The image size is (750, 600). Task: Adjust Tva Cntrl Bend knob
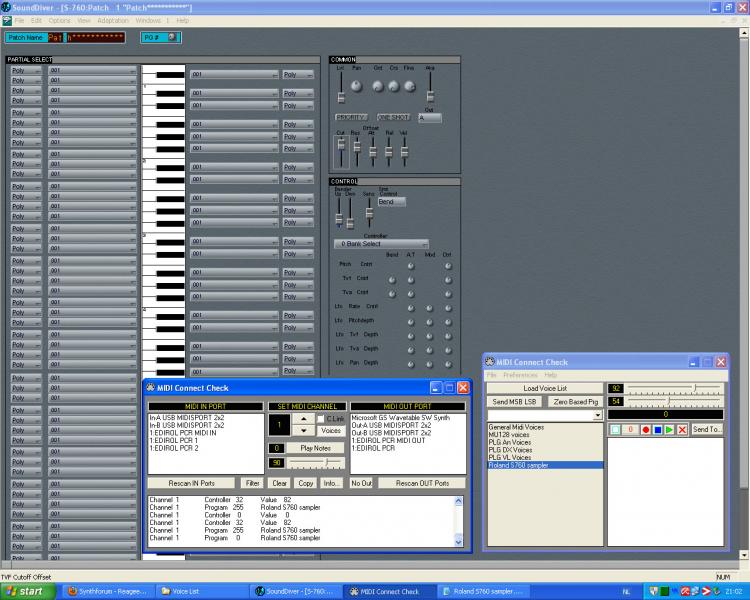point(392,294)
